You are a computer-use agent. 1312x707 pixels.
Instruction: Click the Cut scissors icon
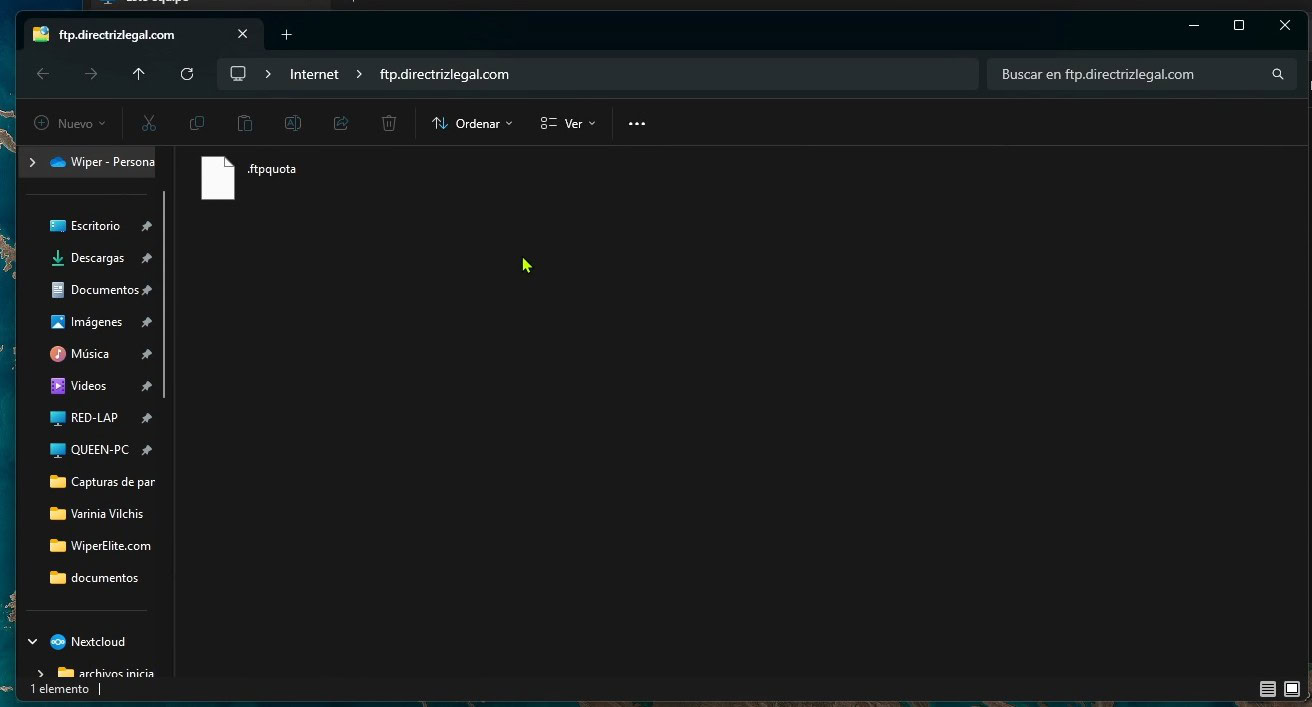[x=149, y=123]
